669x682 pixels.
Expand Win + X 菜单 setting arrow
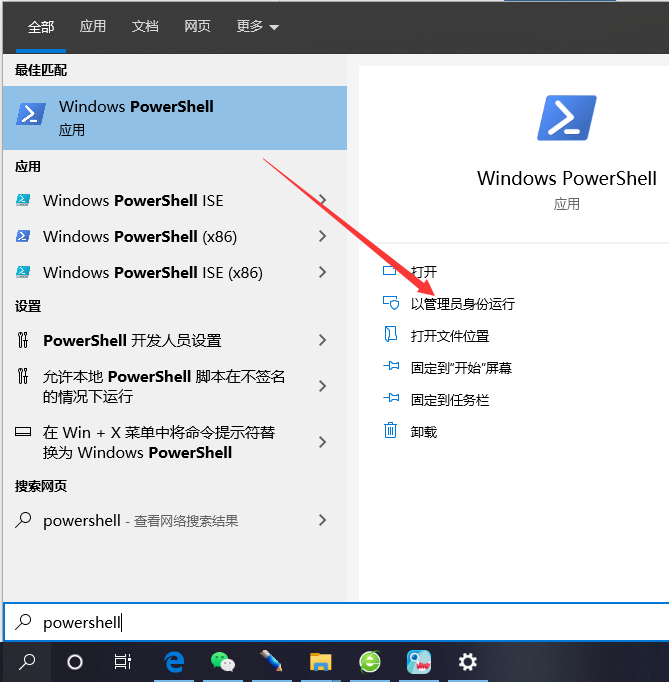(322, 442)
